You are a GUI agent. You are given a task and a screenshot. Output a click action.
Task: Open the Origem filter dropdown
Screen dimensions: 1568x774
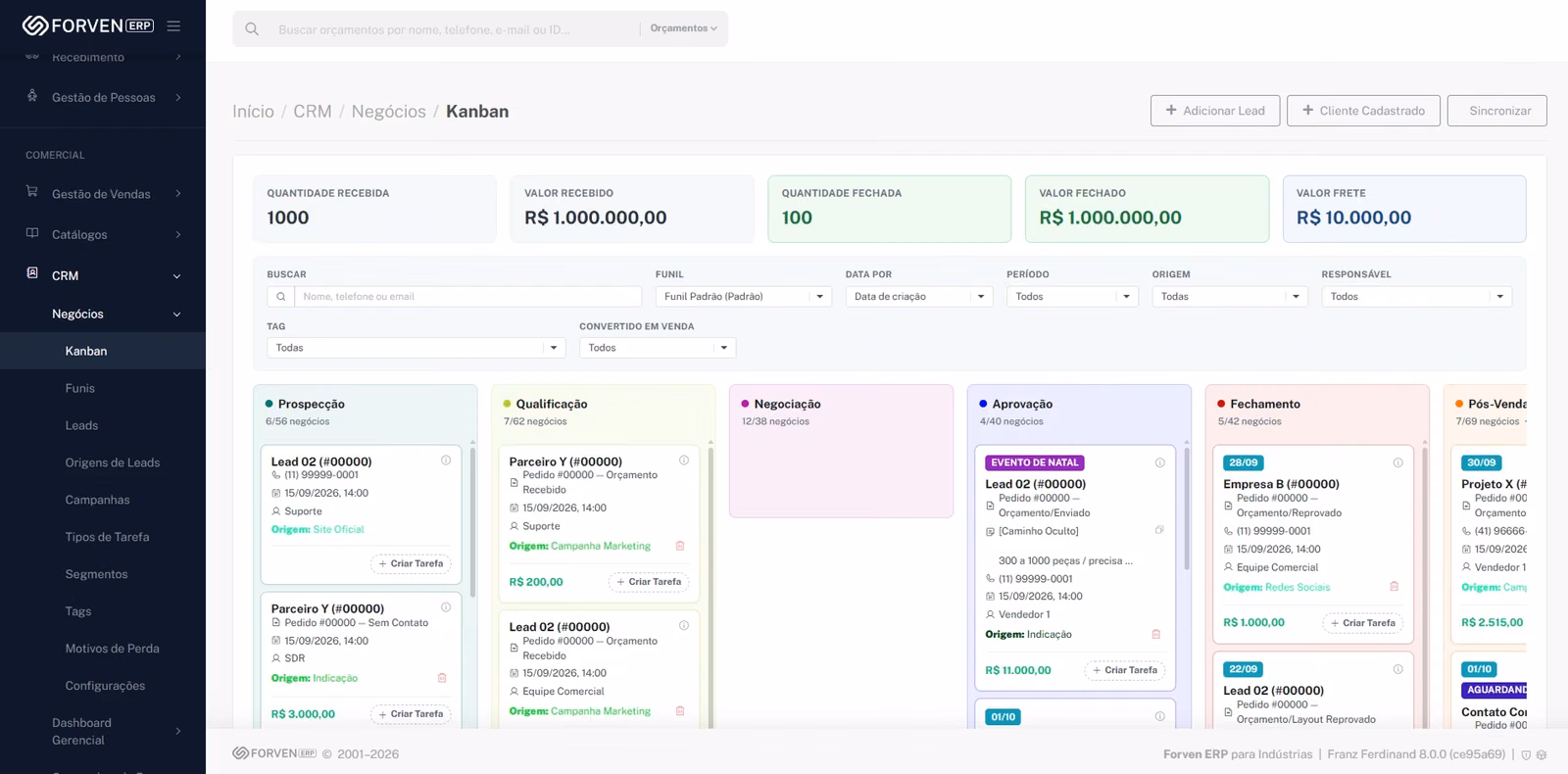click(x=1230, y=296)
